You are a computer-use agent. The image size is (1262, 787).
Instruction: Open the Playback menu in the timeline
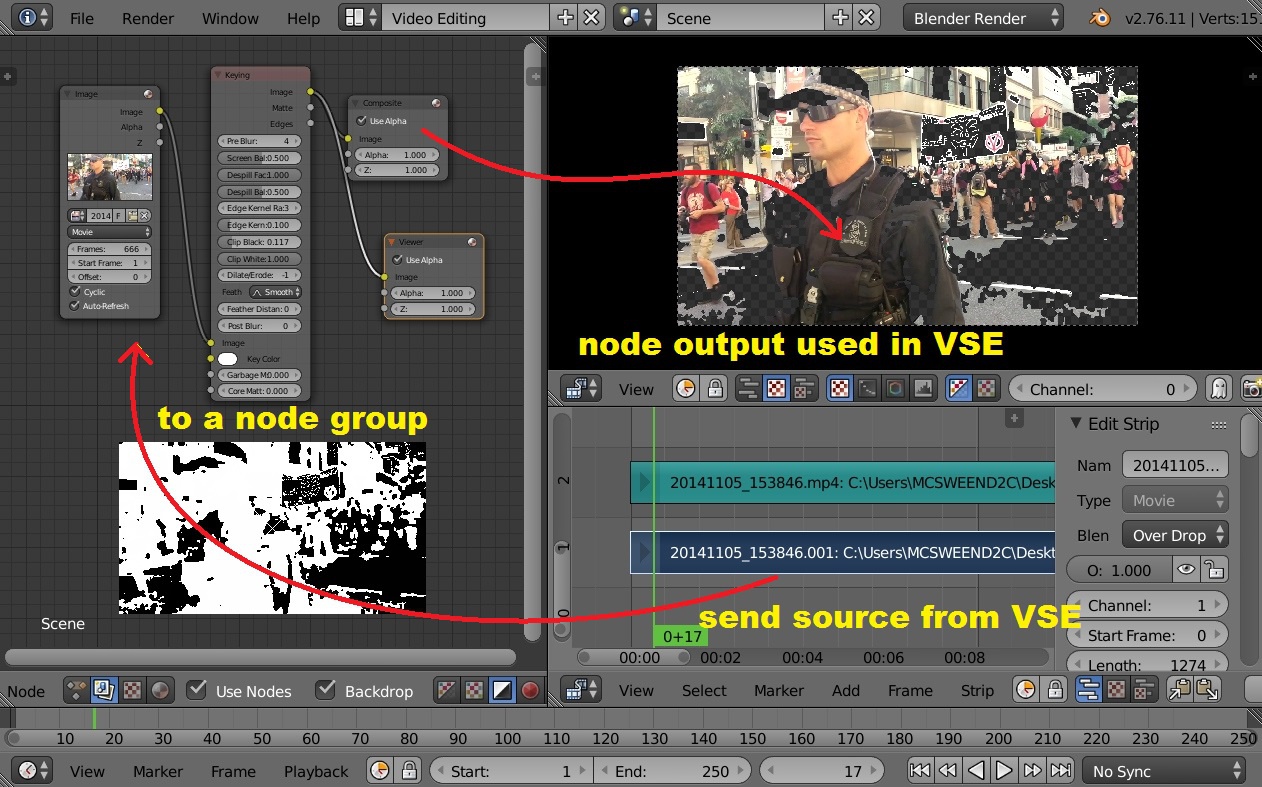(x=316, y=771)
